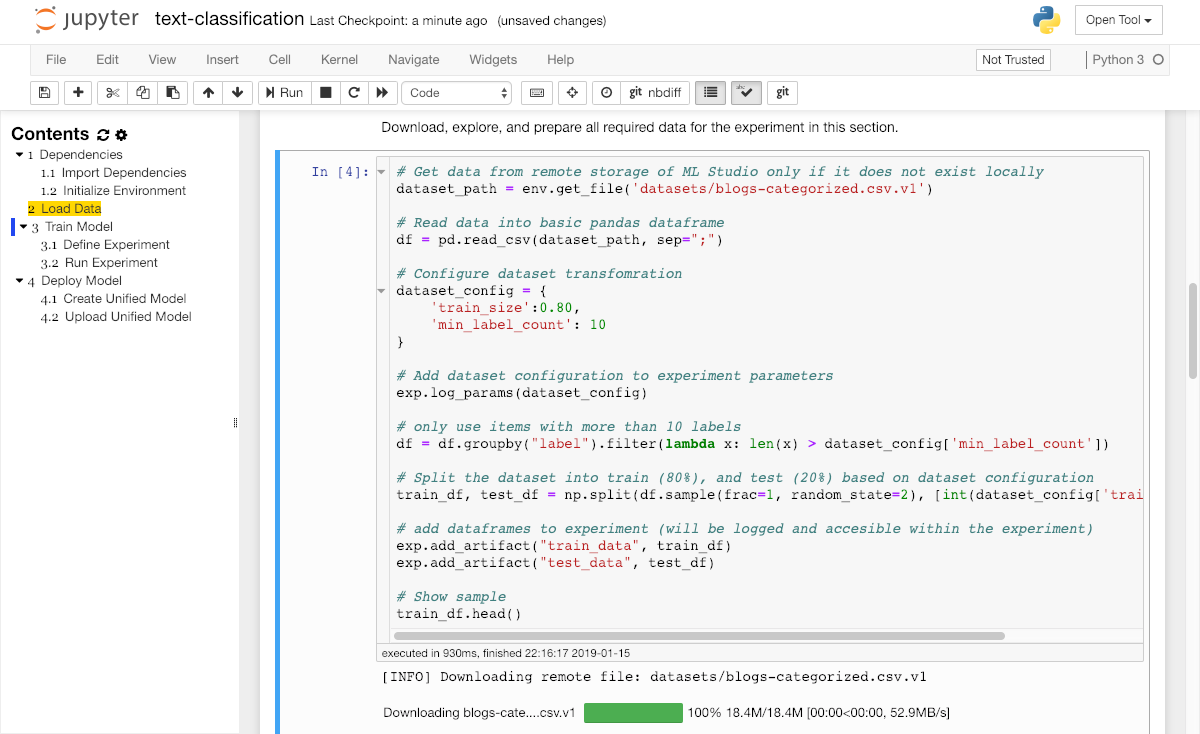This screenshot has height=734, width=1200.
Task: Open the command palette keyboard icon
Action: (x=537, y=93)
